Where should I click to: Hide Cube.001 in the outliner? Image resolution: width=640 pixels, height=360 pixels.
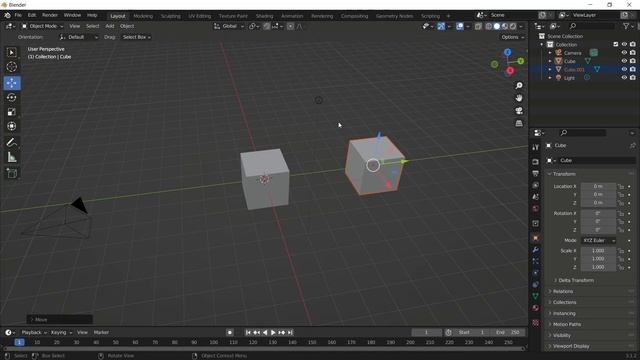coord(624,69)
